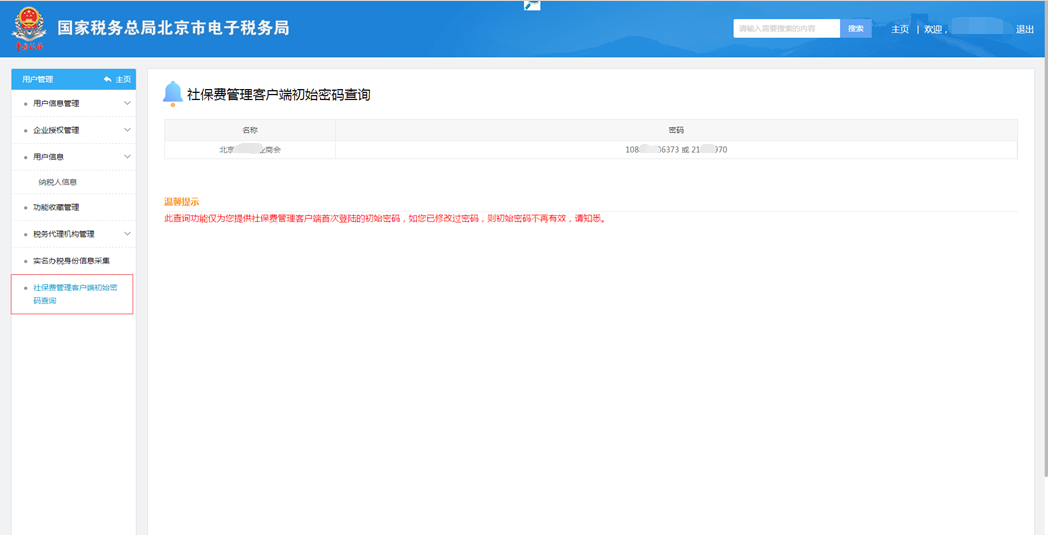Click the 名称 column header

250,130
